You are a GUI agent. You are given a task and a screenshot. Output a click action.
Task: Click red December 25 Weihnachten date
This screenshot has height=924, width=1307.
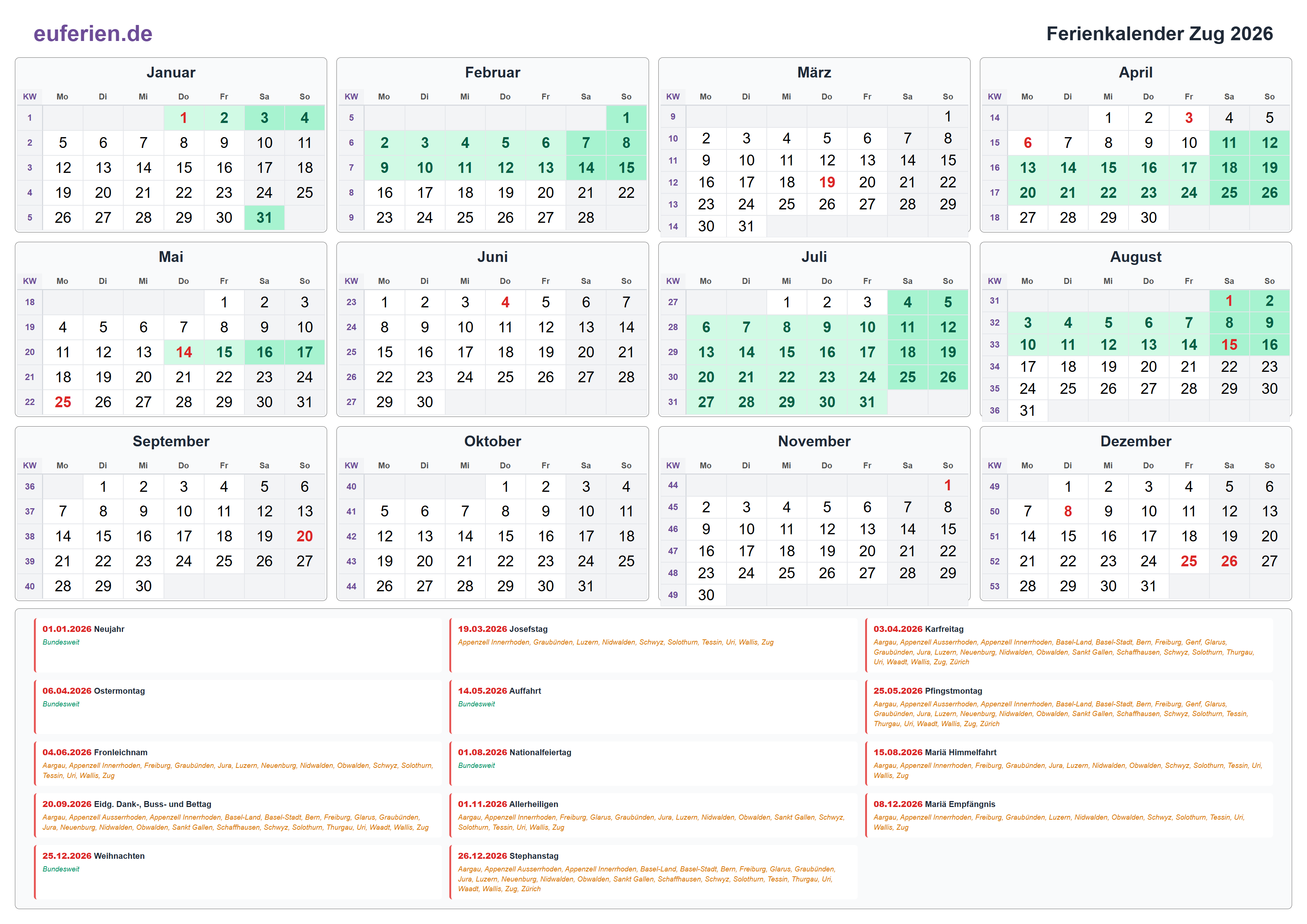pyautogui.click(x=1189, y=561)
